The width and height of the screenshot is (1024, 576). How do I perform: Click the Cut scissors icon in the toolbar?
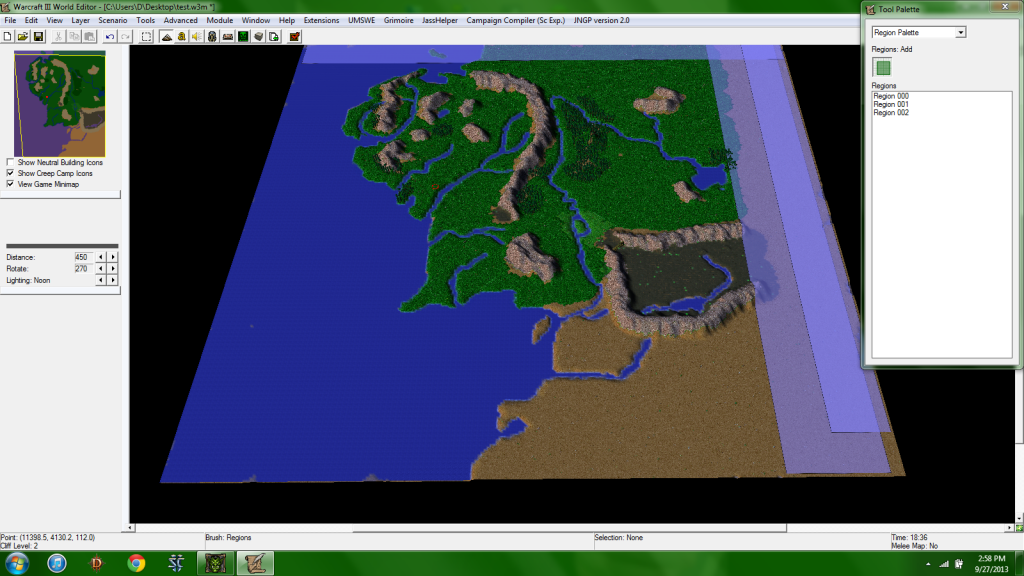(58, 37)
